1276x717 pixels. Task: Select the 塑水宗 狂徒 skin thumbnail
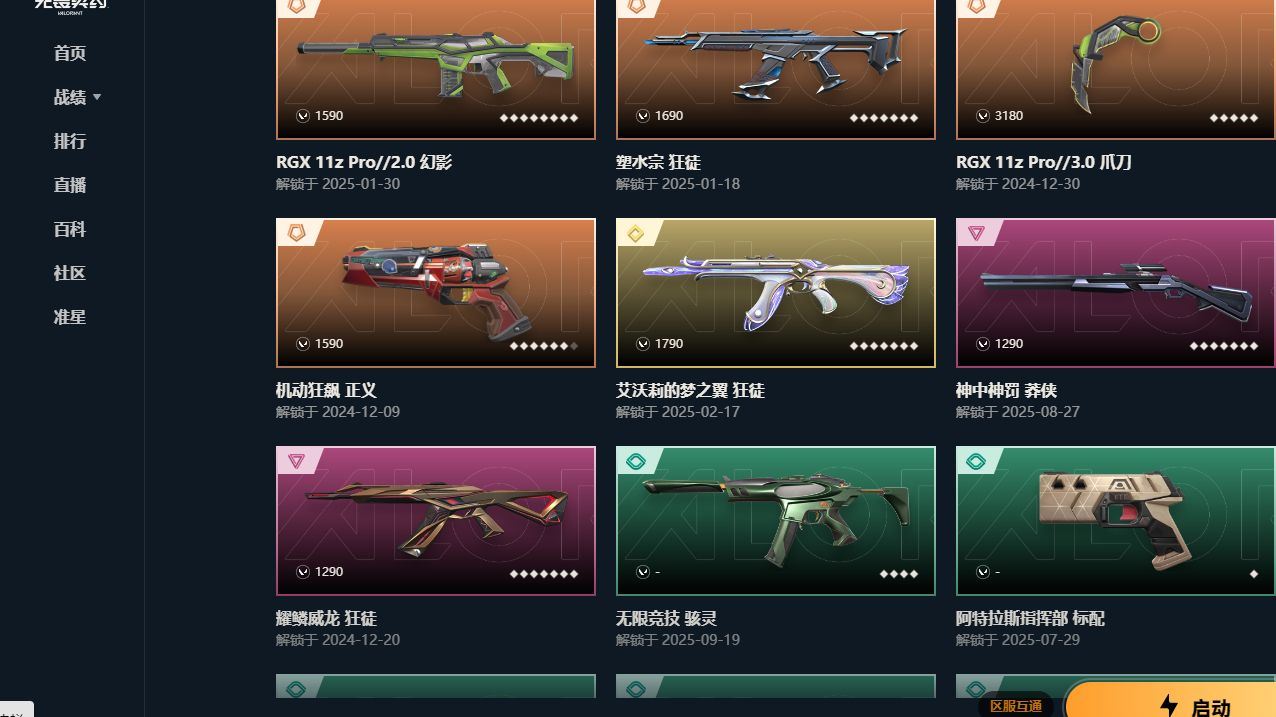tap(776, 69)
